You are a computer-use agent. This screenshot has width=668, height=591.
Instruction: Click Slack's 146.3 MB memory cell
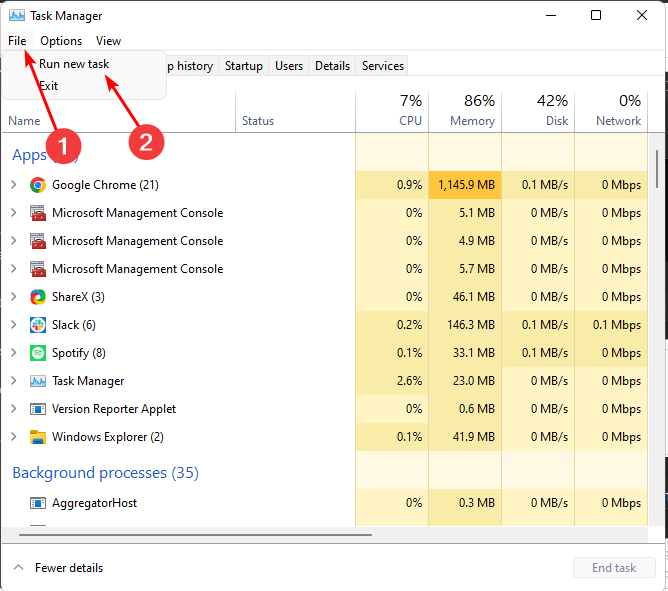tap(465, 325)
